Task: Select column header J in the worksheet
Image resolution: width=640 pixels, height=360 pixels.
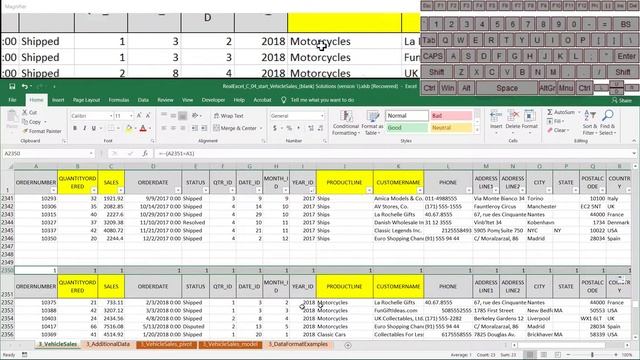Action: tap(344, 166)
